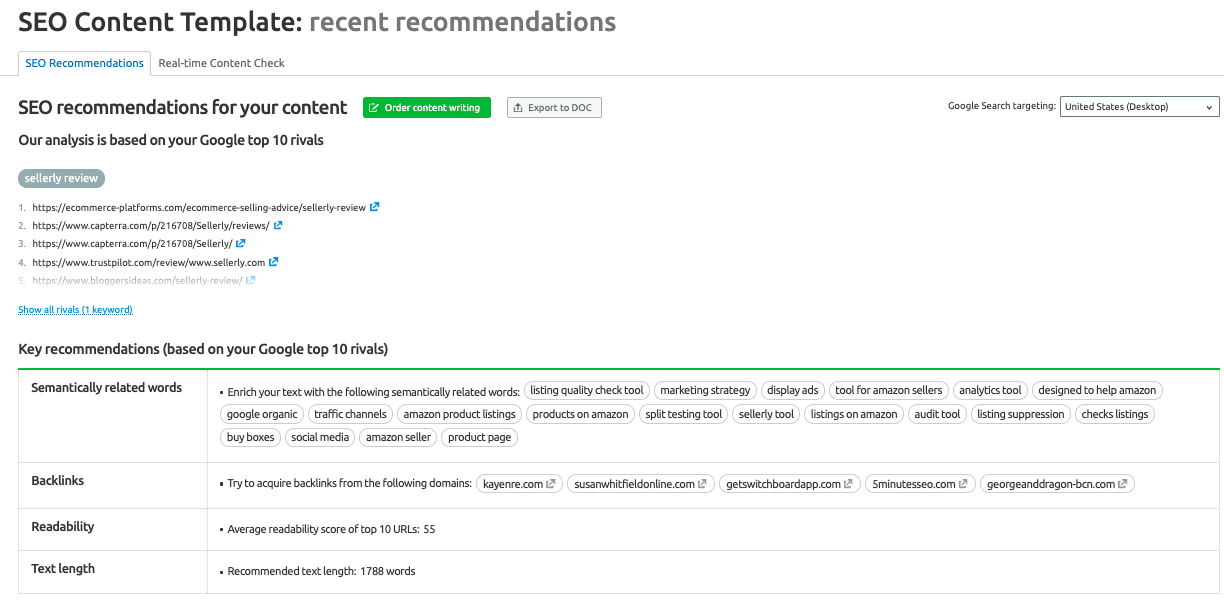Click external link icon beside trustpilot.com URL

(274, 262)
